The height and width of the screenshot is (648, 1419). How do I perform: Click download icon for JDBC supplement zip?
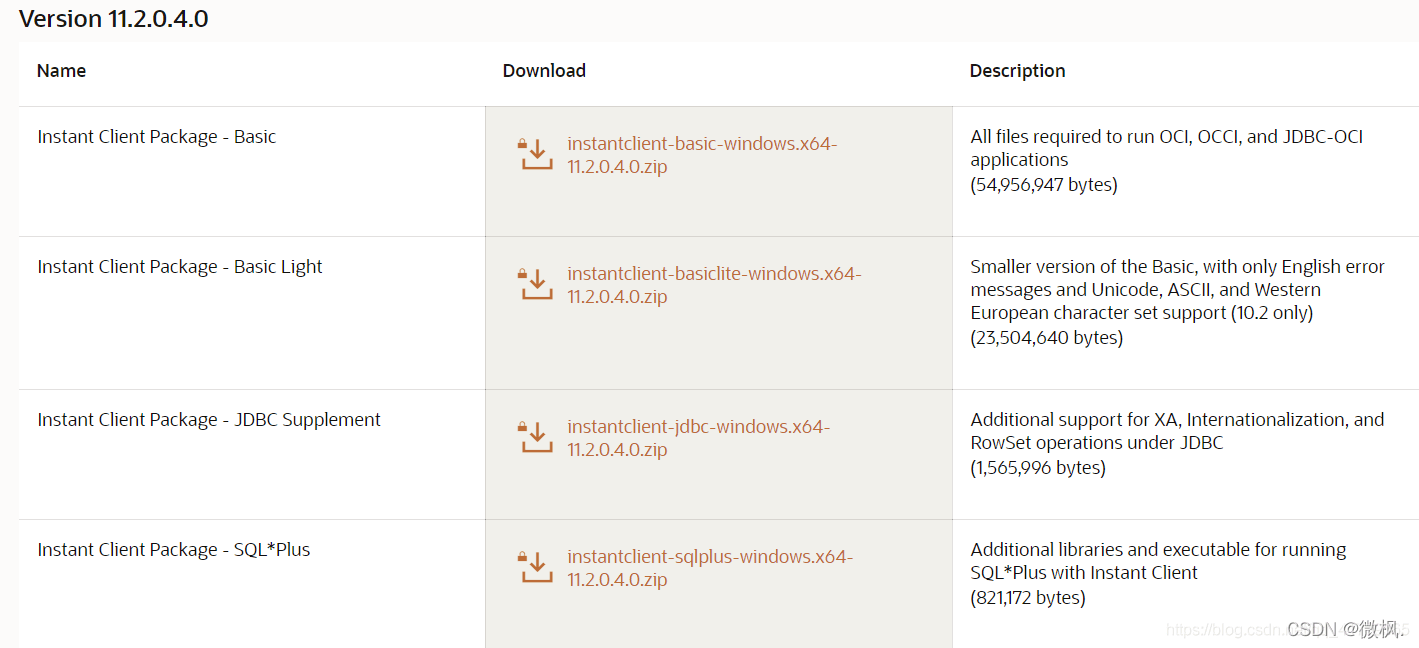pos(536,437)
